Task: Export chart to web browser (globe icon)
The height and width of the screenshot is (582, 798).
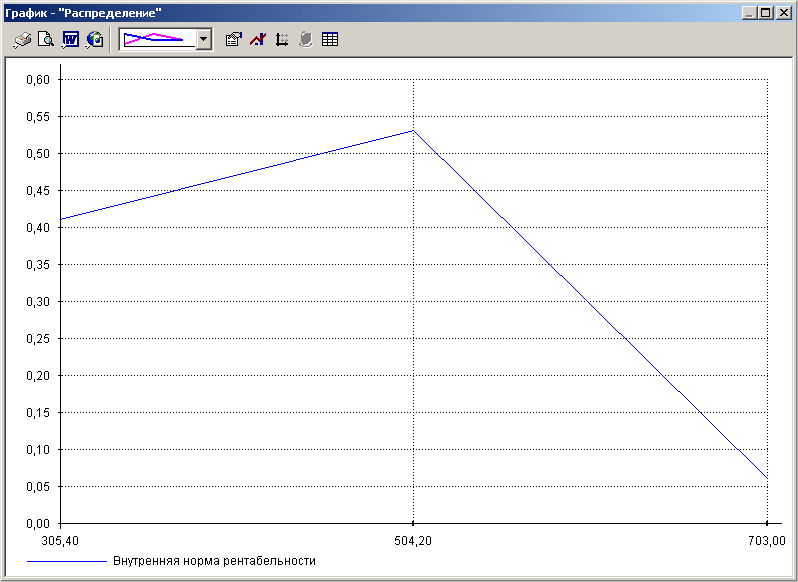Action: (95, 40)
